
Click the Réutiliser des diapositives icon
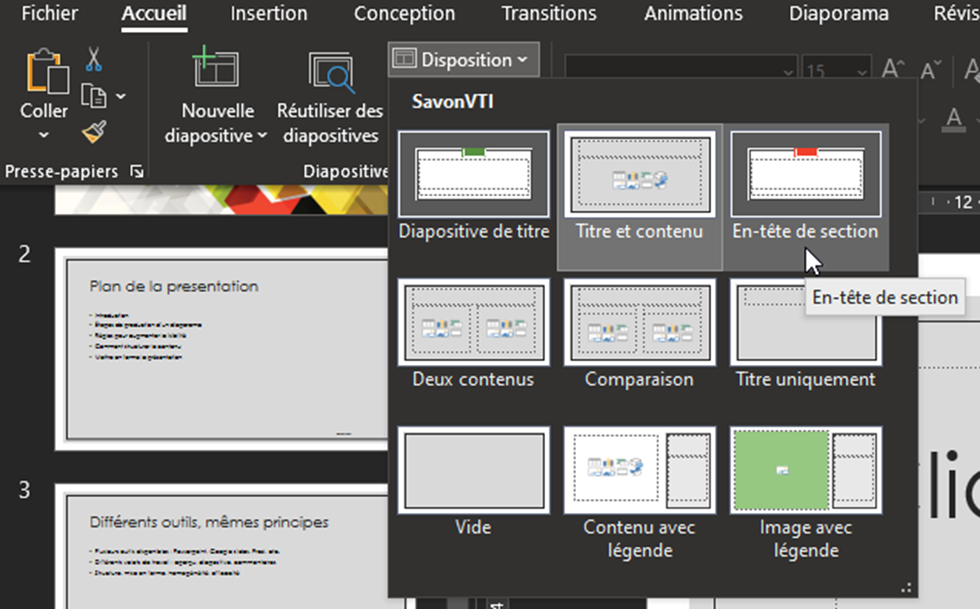[330, 71]
